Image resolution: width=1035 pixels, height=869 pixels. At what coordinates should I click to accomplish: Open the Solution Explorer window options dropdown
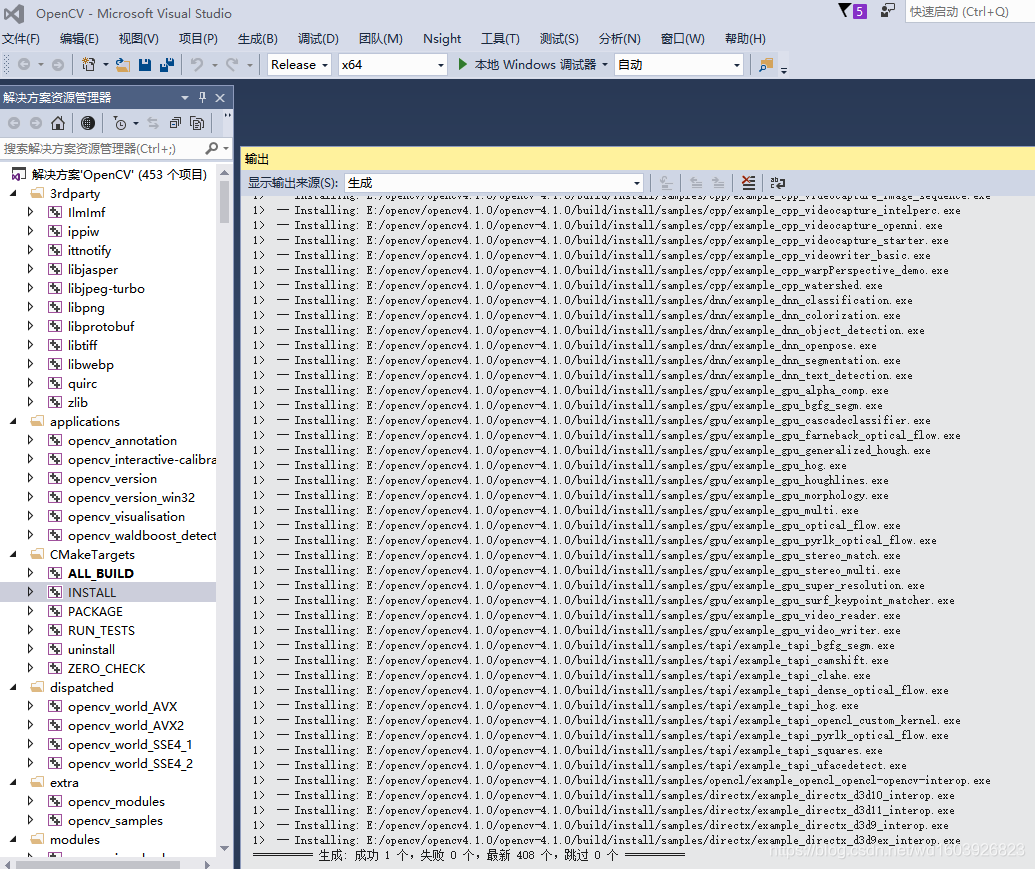point(185,98)
